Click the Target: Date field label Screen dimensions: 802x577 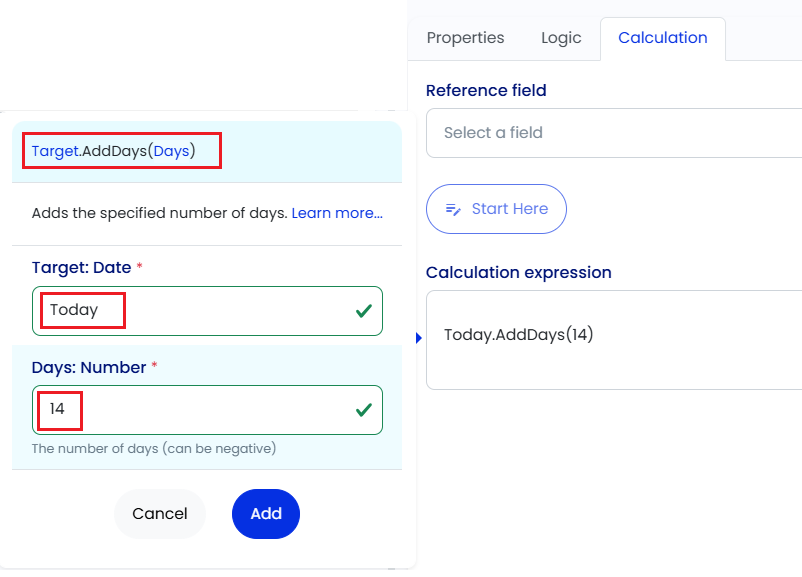coord(81,268)
